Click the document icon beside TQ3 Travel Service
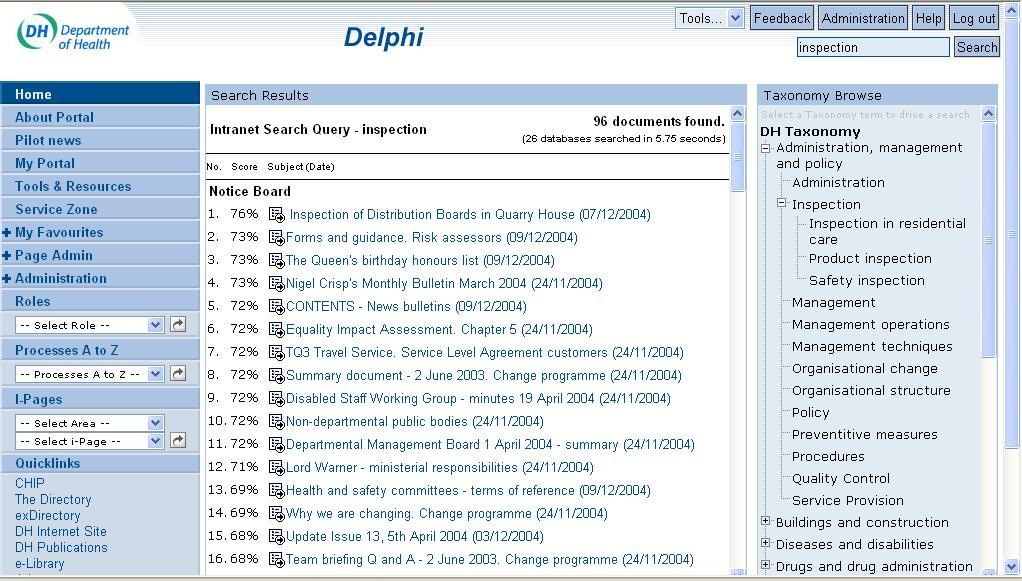Viewport: 1022px width, 581px height. 277,352
